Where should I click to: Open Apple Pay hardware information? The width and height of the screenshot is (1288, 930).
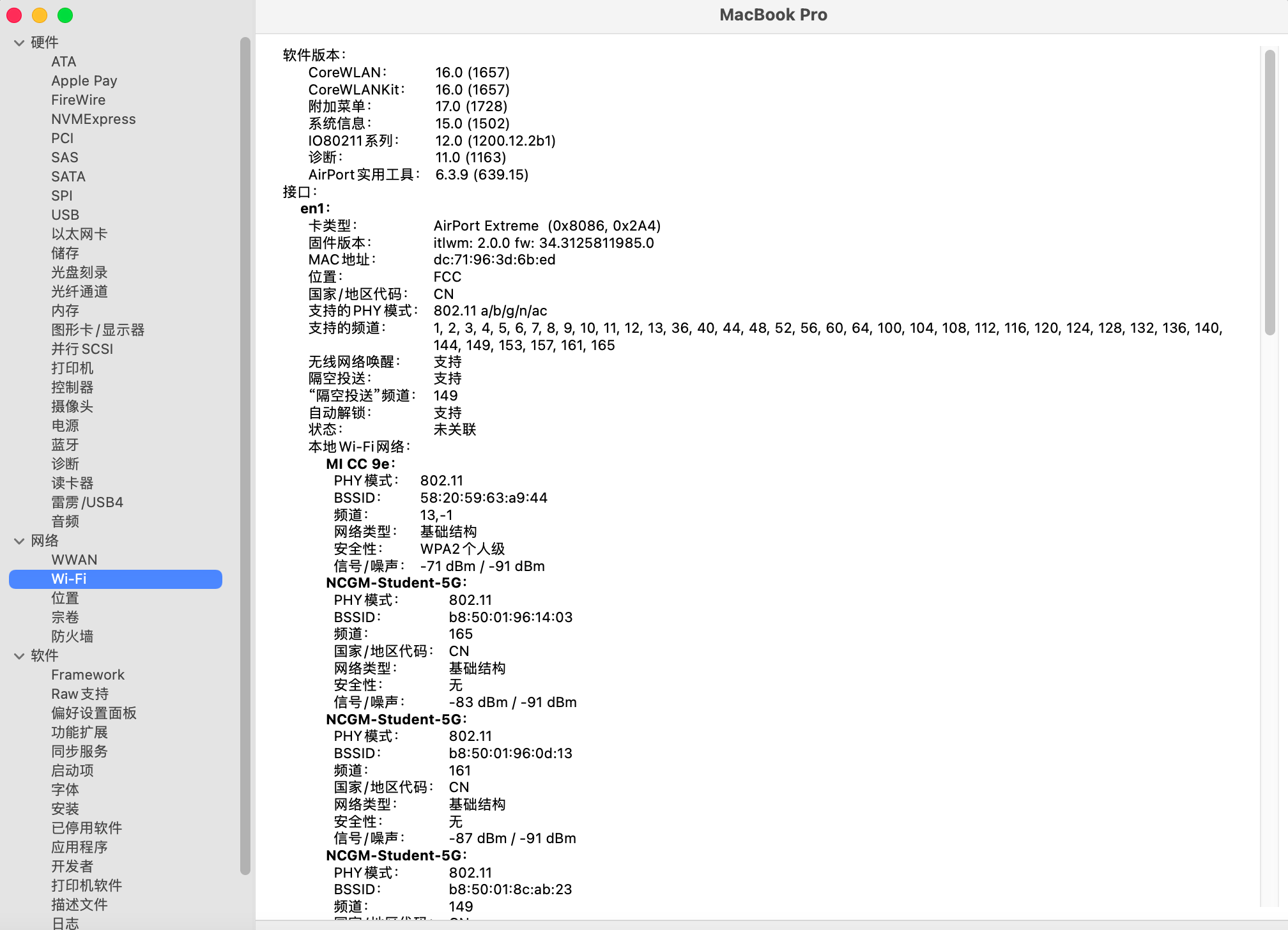coord(84,80)
